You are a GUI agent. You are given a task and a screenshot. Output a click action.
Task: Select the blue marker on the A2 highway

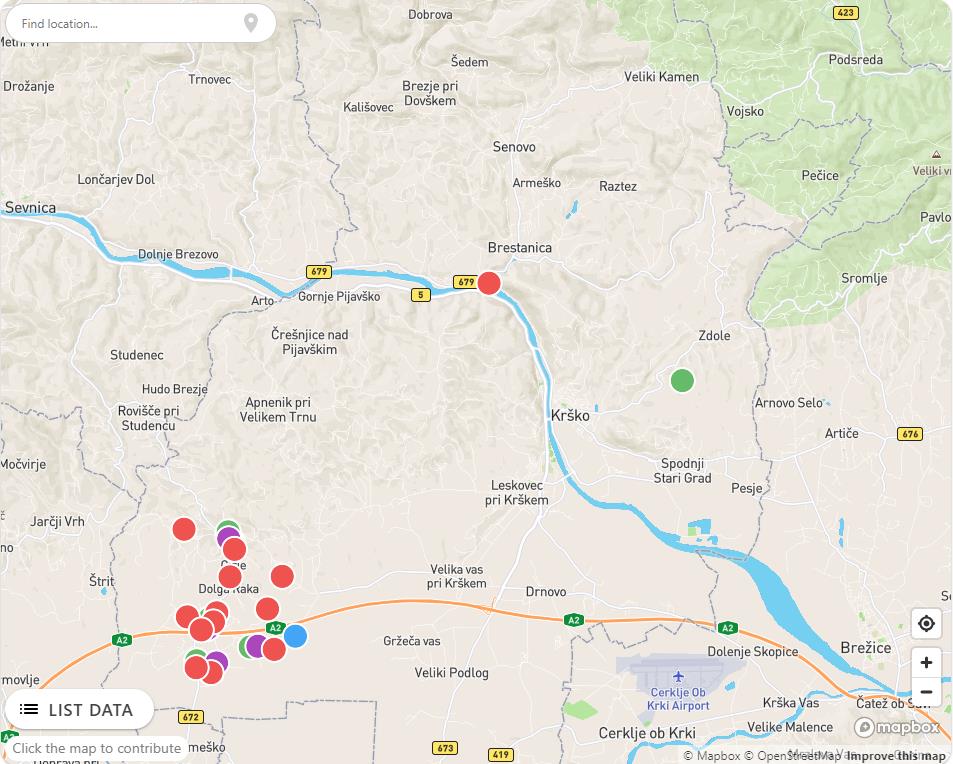pyautogui.click(x=295, y=636)
